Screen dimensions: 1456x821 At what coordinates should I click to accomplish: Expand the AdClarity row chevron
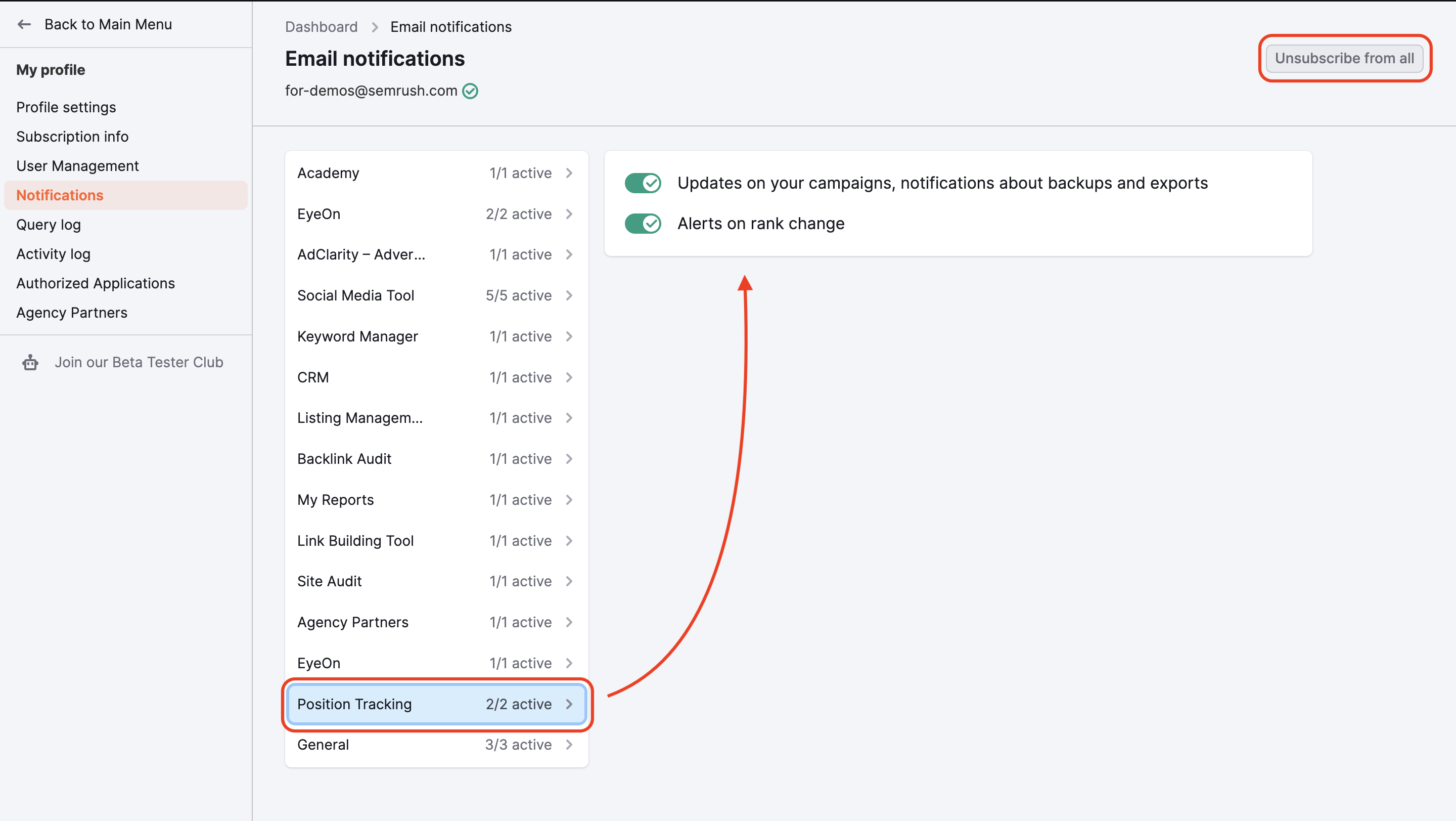click(x=569, y=255)
